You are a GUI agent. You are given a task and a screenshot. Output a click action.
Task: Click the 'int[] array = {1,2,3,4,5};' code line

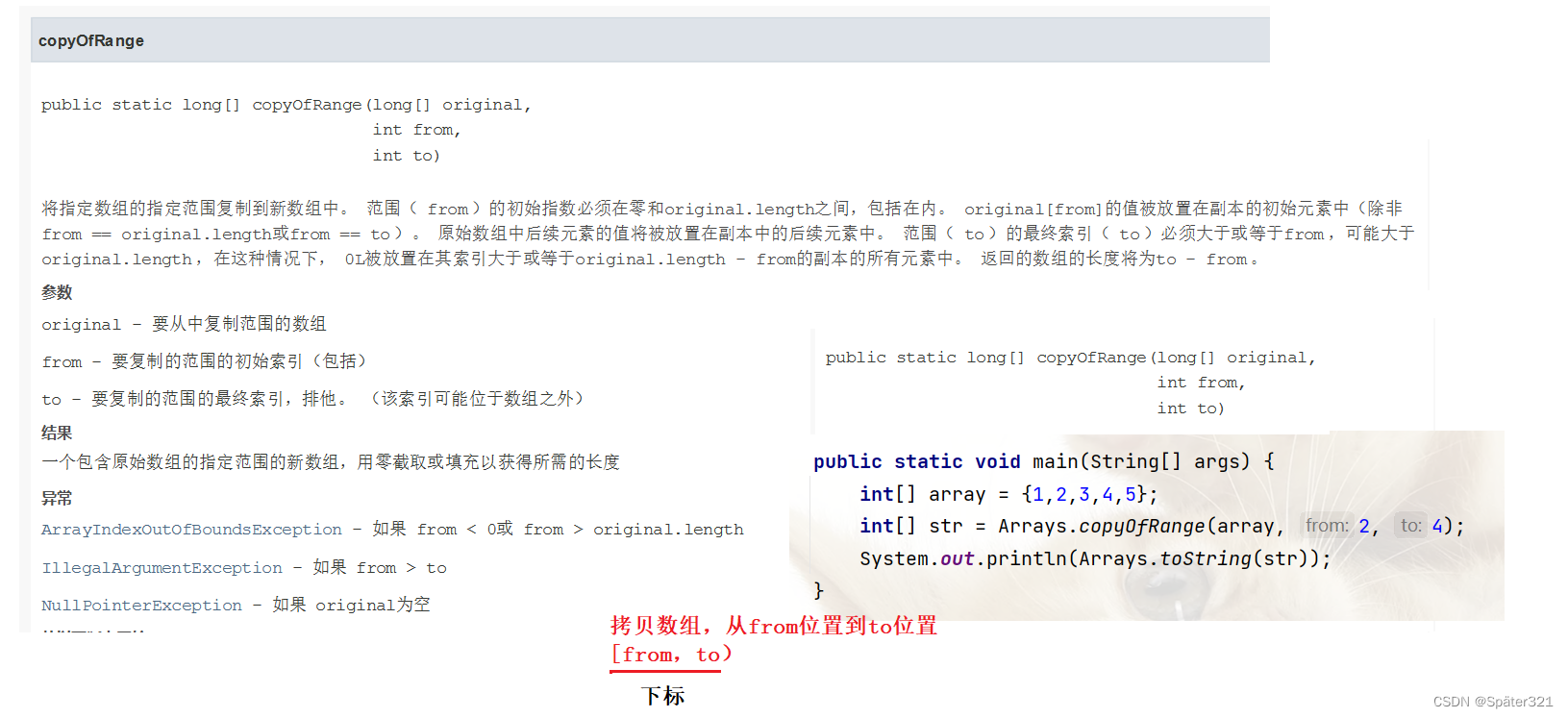pos(1008,494)
